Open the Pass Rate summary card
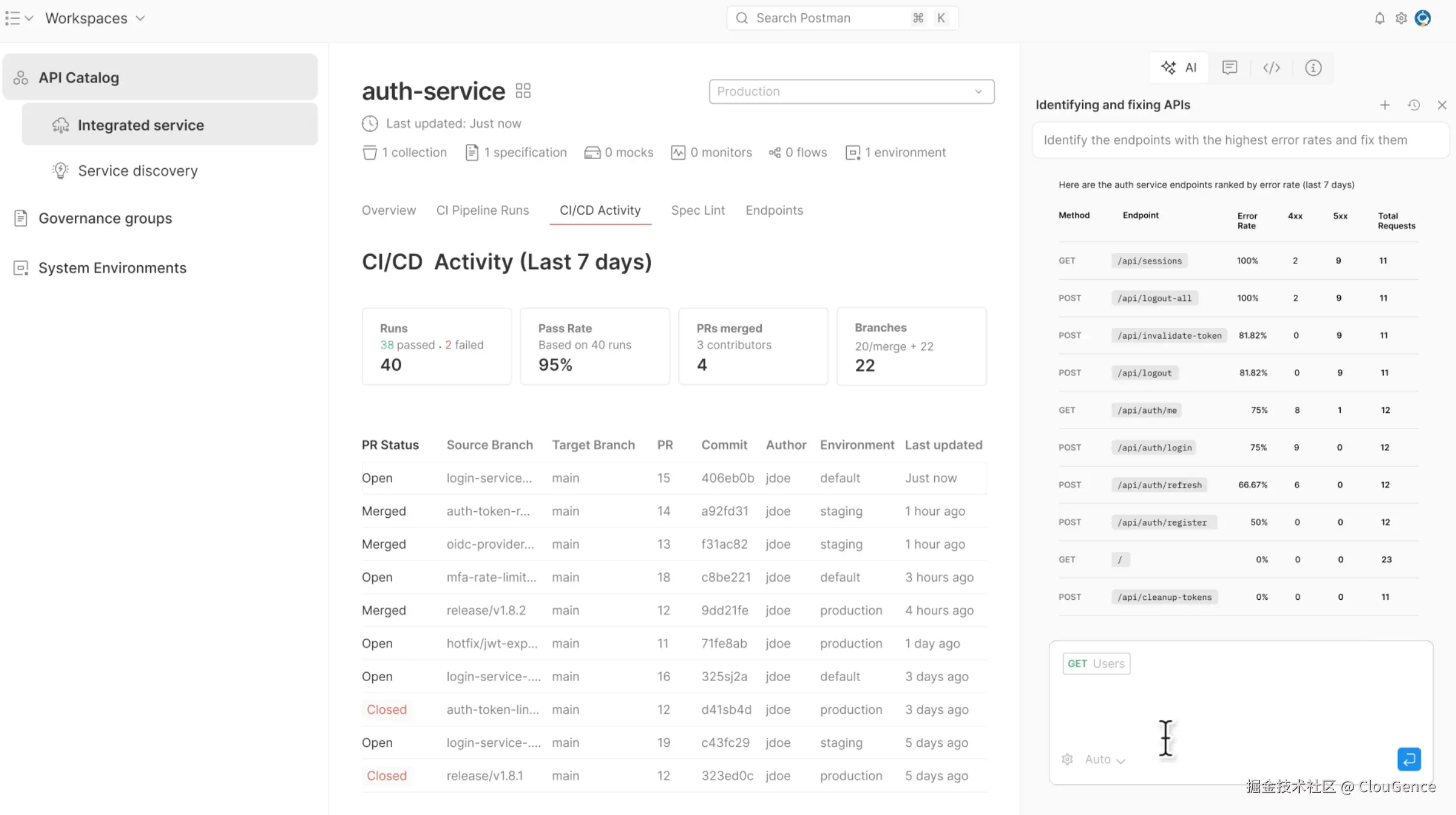1456x815 pixels. pos(595,347)
